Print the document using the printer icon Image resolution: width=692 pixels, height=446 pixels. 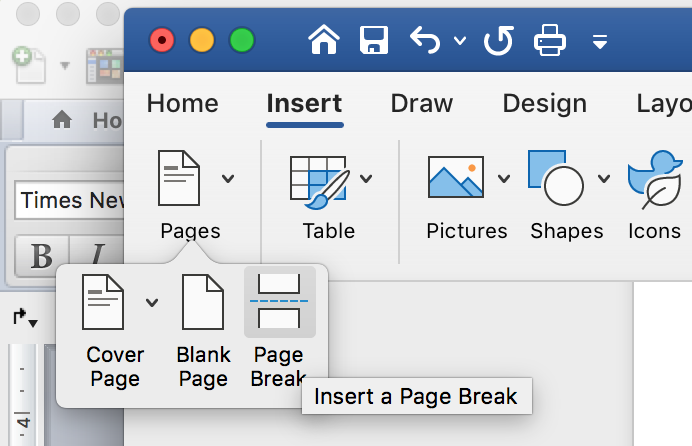point(550,40)
